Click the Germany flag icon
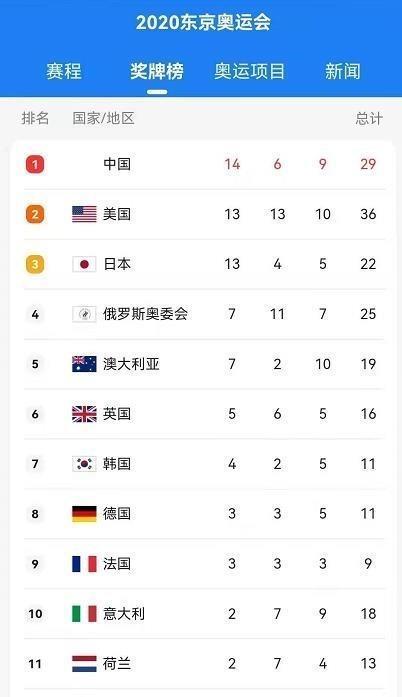The image size is (402, 697). (84, 514)
